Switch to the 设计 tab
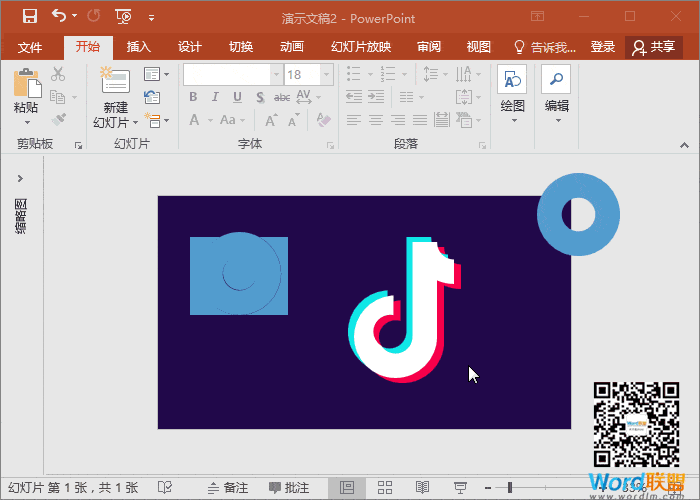The width and height of the screenshot is (700, 500). (190, 47)
